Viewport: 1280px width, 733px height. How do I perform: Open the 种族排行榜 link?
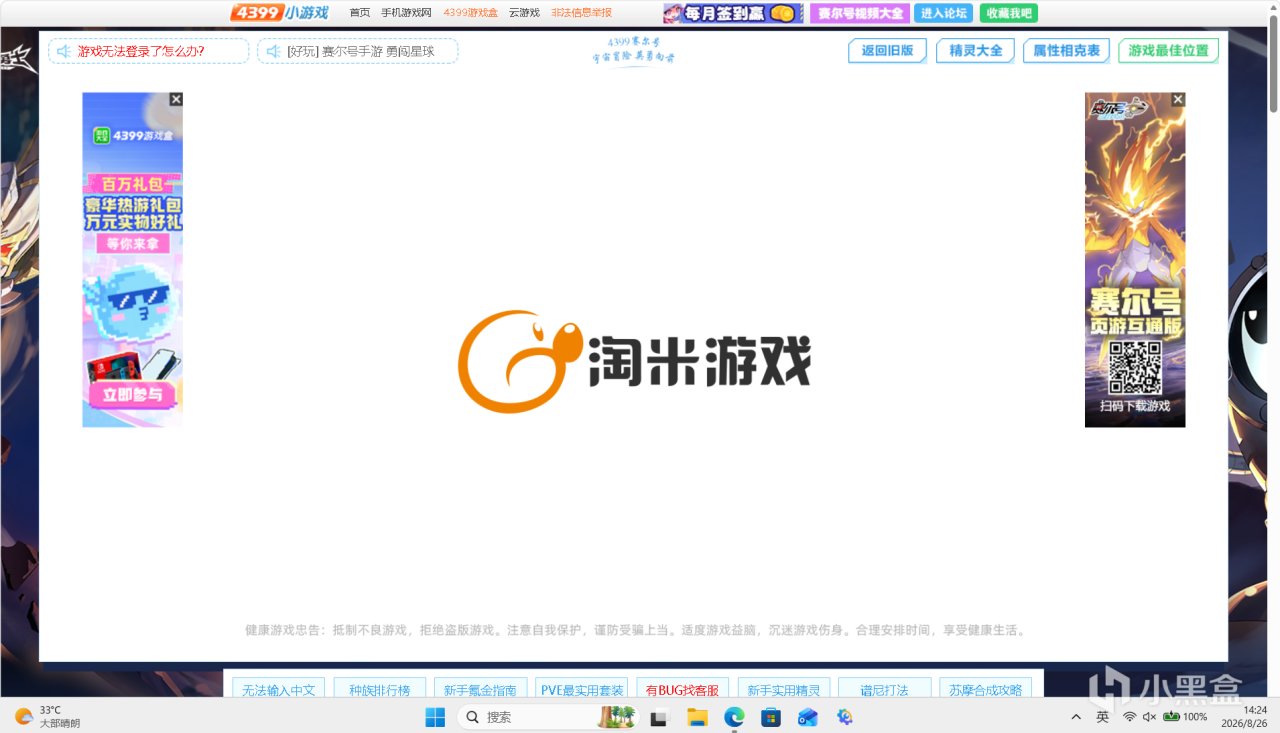(x=380, y=690)
